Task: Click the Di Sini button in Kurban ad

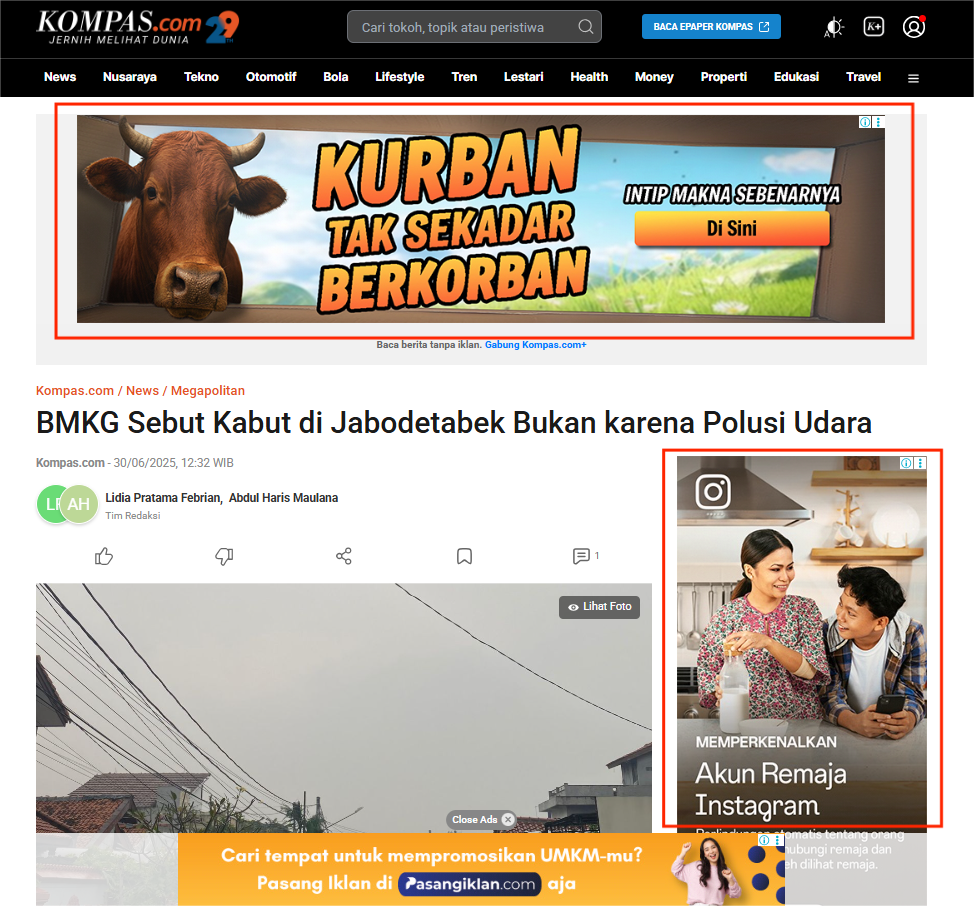Action: point(732,229)
